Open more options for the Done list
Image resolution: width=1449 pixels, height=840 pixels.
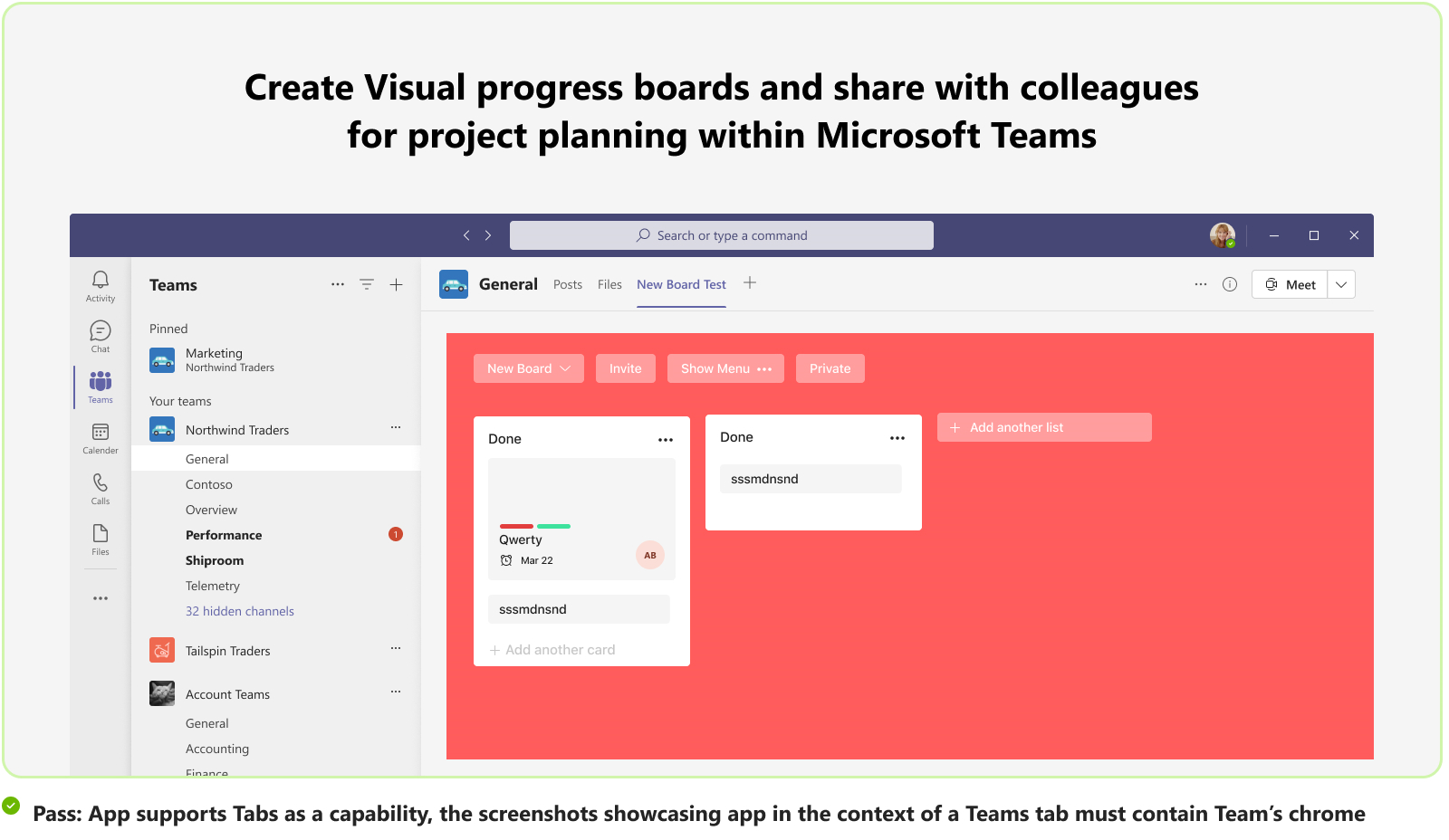[666, 439]
